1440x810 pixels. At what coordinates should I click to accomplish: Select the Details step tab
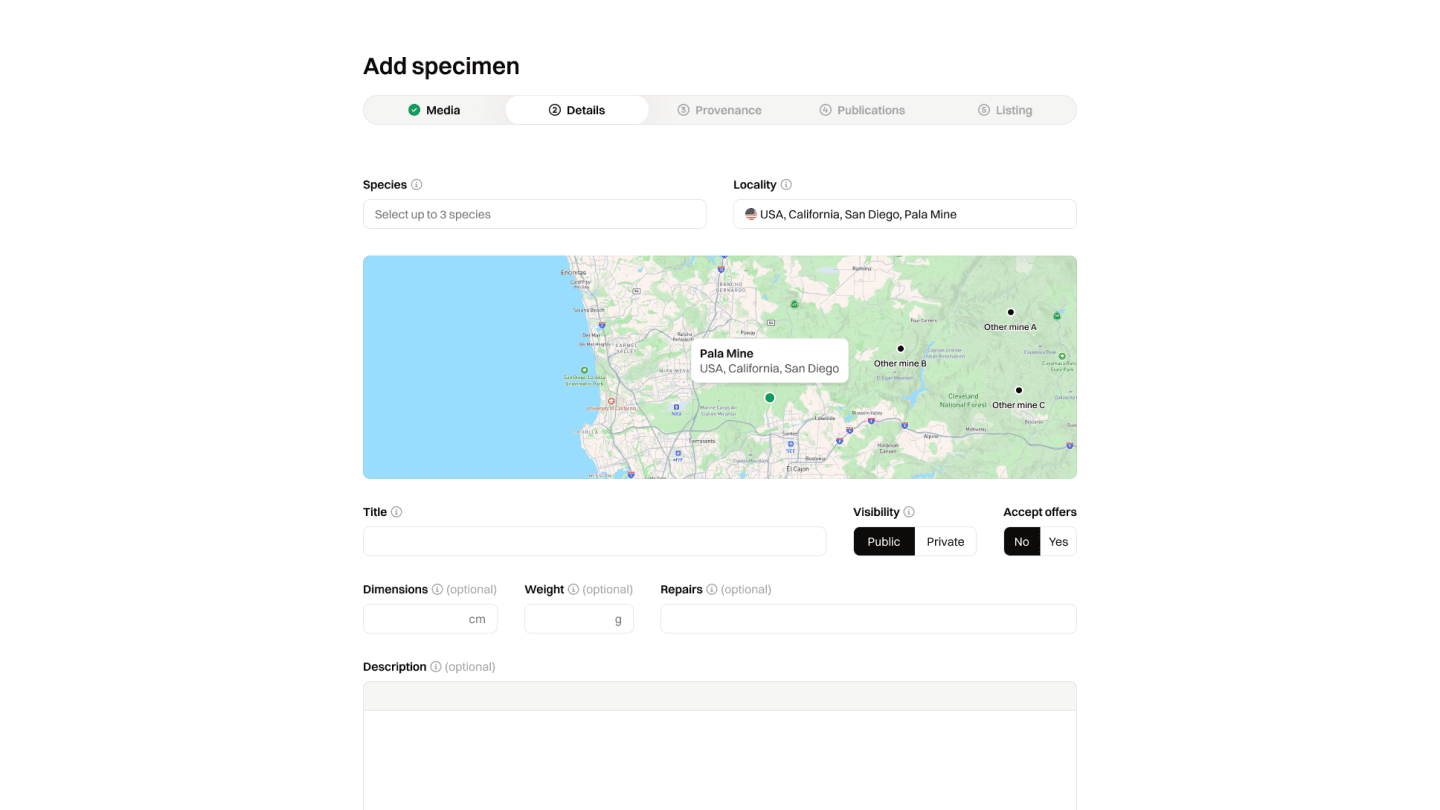577,110
